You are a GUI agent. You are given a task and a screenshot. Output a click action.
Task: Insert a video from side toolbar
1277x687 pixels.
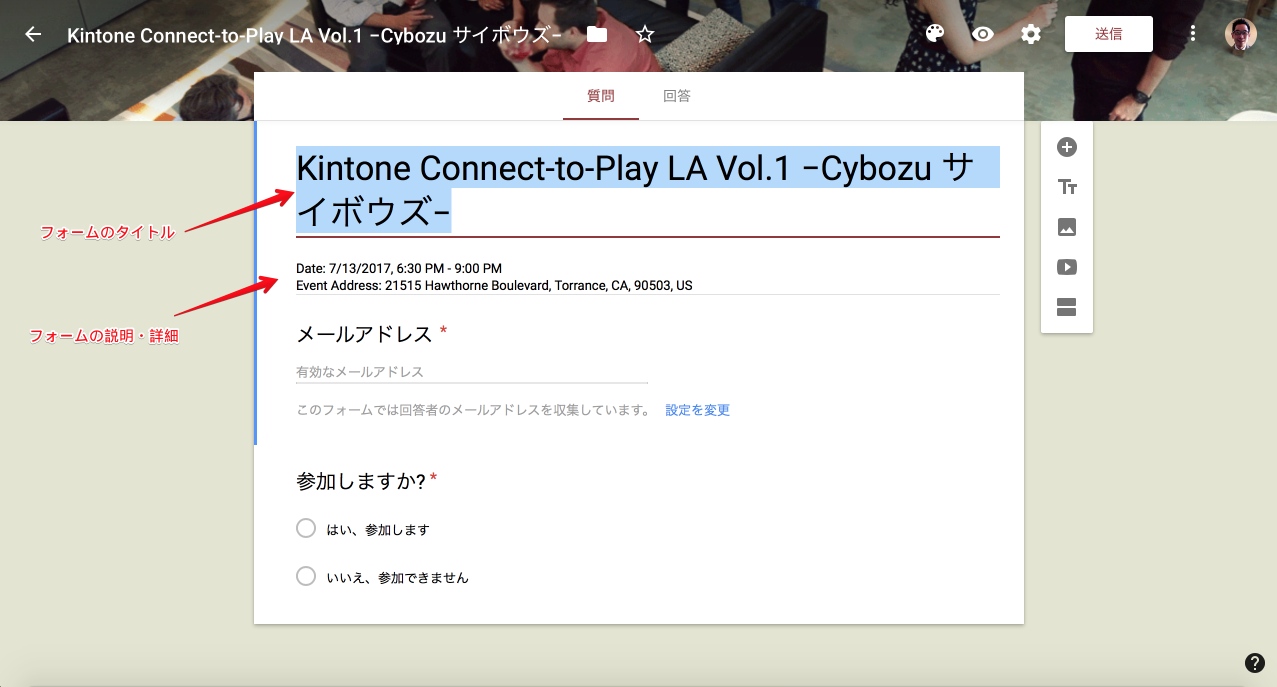click(x=1067, y=267)
